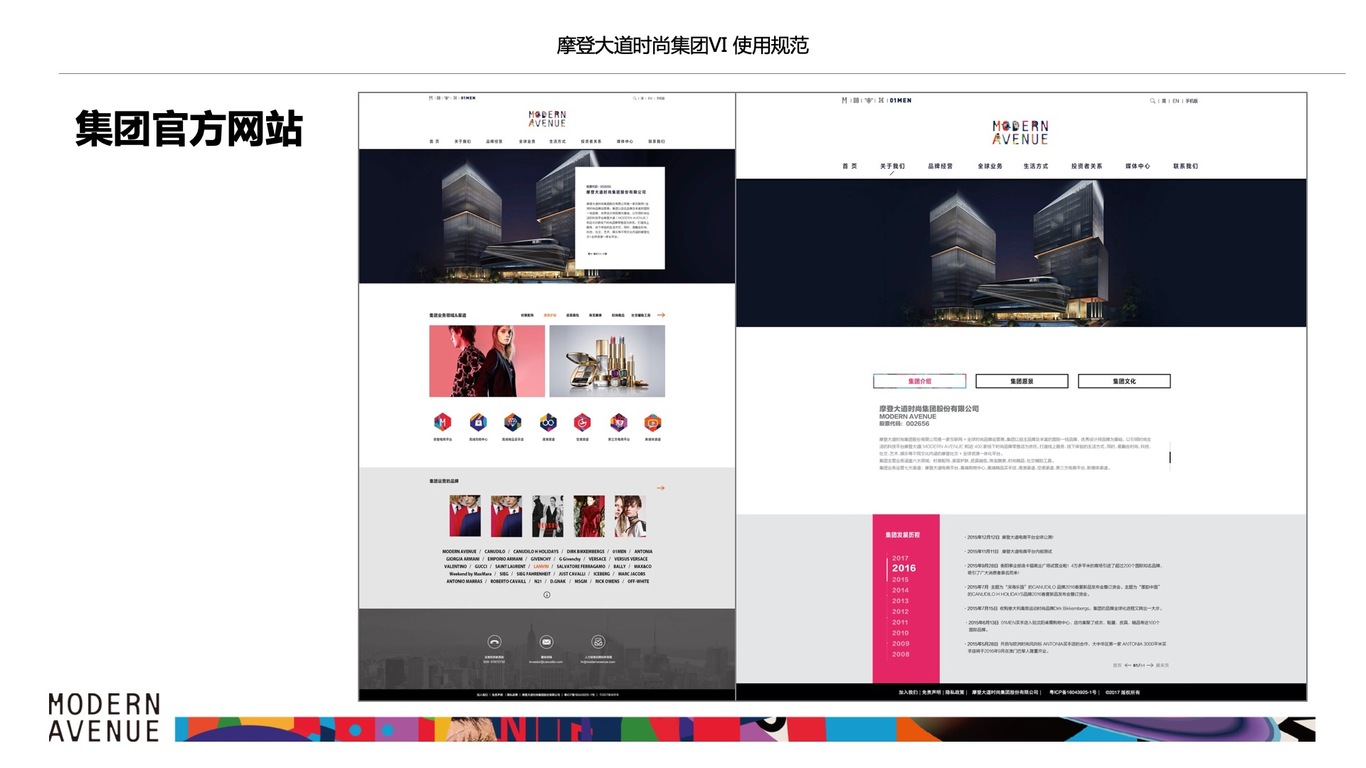Click the 高端购物中心 purple bag hexagon icon
The width and height of the screenshot is (1366, 768).
(x=478, y=422)
